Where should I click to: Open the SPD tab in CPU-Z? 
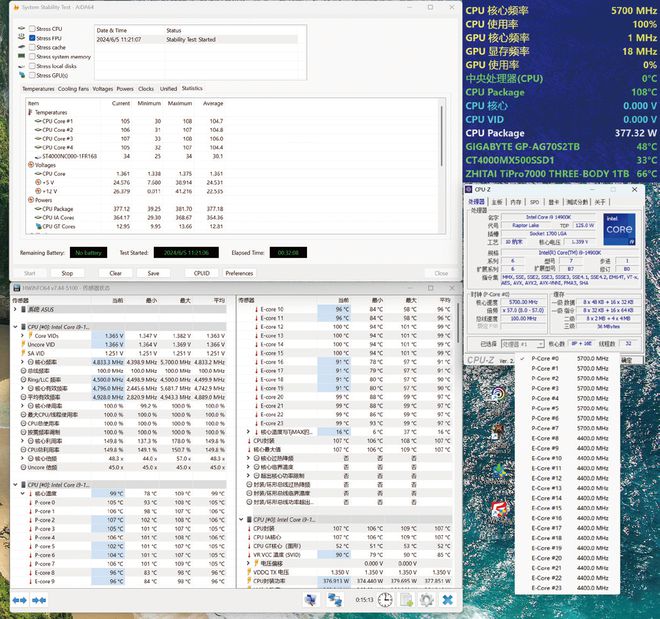(535, 202)
